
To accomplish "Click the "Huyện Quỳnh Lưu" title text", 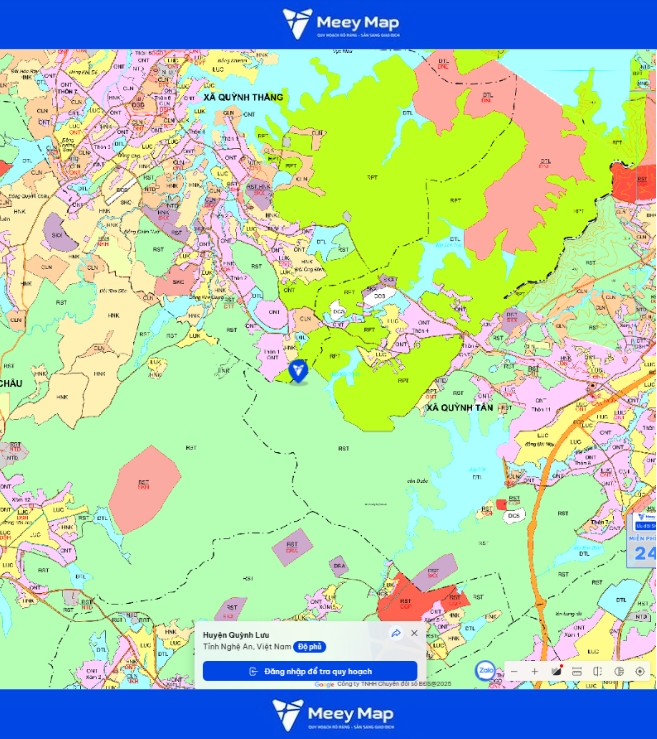I will (236, 635).
